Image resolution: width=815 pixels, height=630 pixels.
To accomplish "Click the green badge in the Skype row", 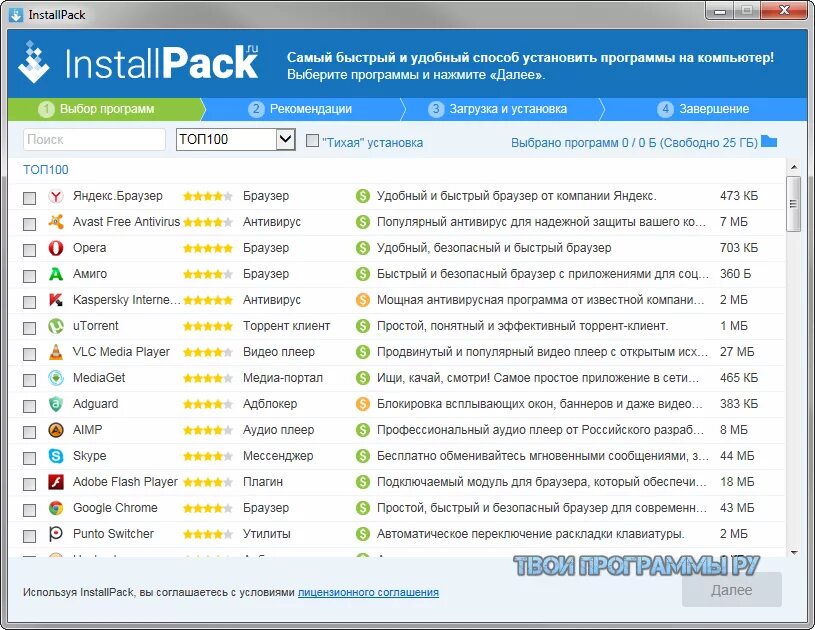I will click(x=363, y=456).
